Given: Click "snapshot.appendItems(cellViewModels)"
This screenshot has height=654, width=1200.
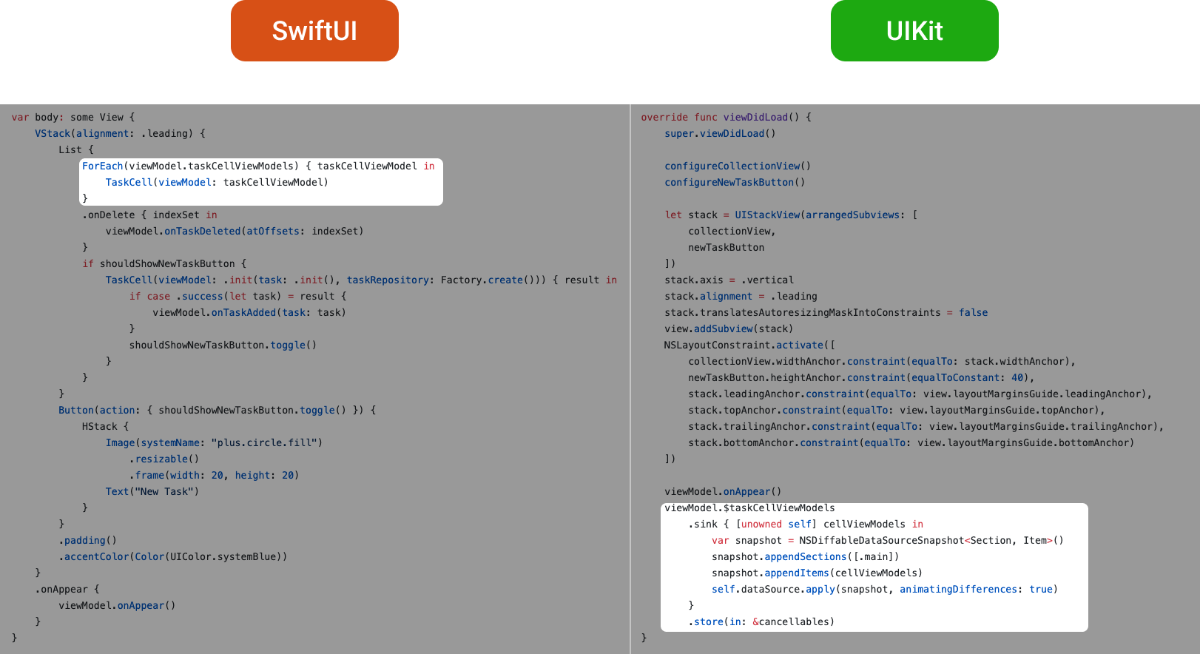Looking at the screenshot, I should [x=817, y=573].
